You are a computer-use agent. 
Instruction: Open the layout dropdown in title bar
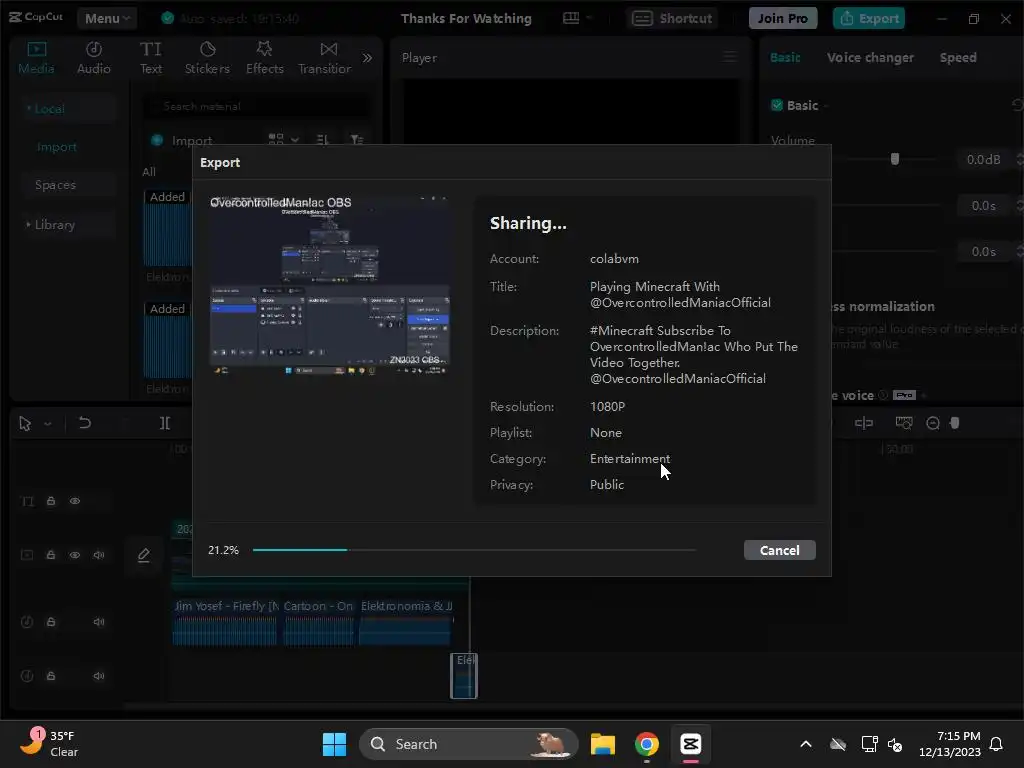(x=577, y=18)
